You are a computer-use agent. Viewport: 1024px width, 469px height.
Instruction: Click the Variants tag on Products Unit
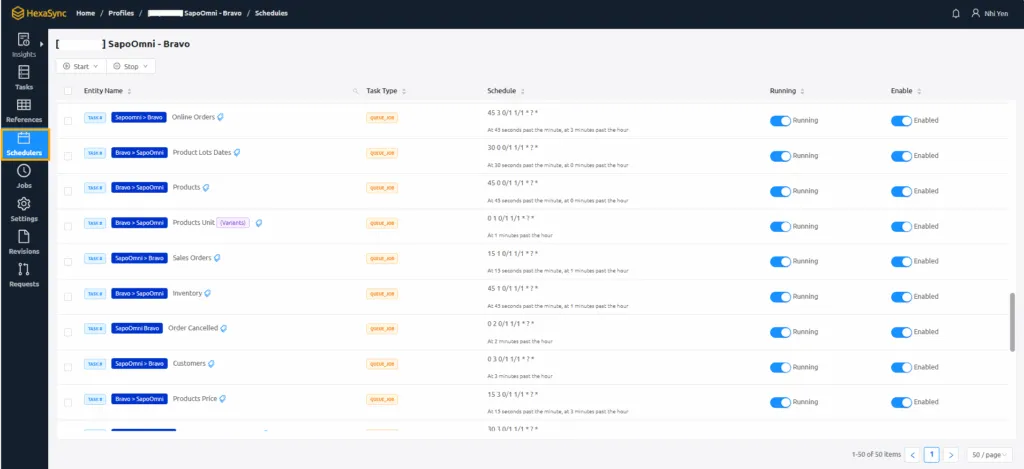point(233,223)
